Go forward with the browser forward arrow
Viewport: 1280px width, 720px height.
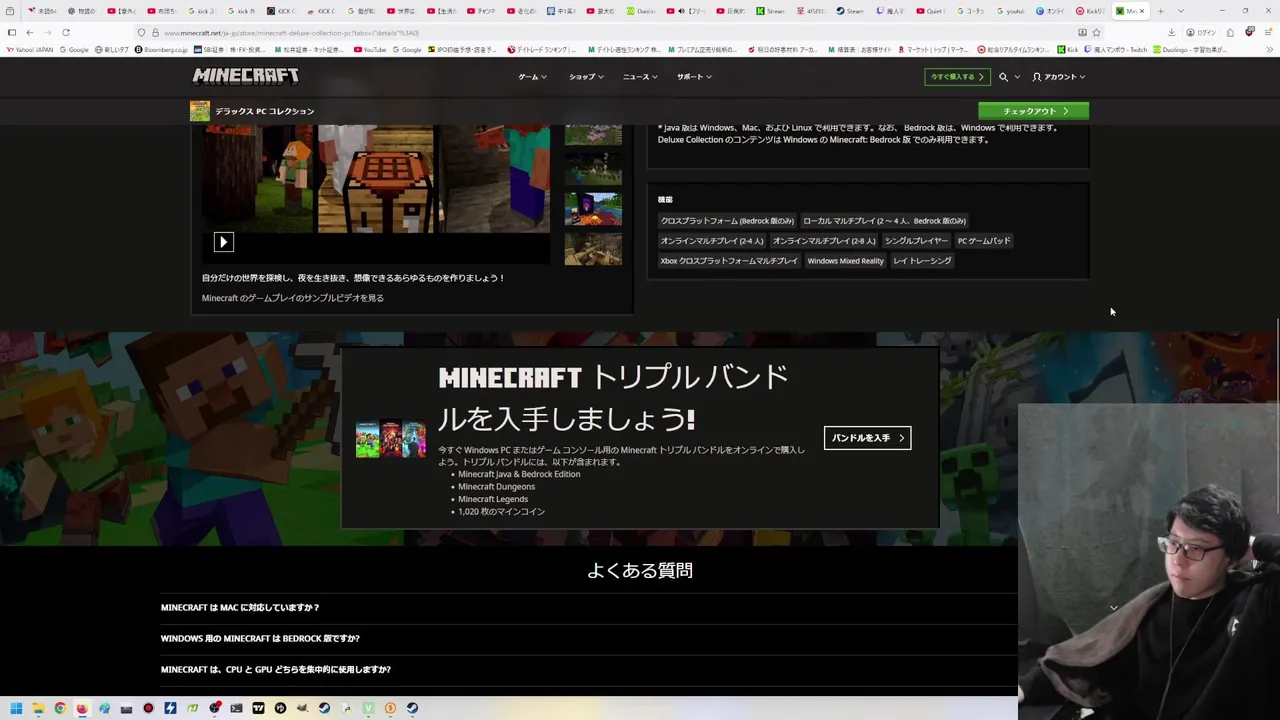coord(47,32)
